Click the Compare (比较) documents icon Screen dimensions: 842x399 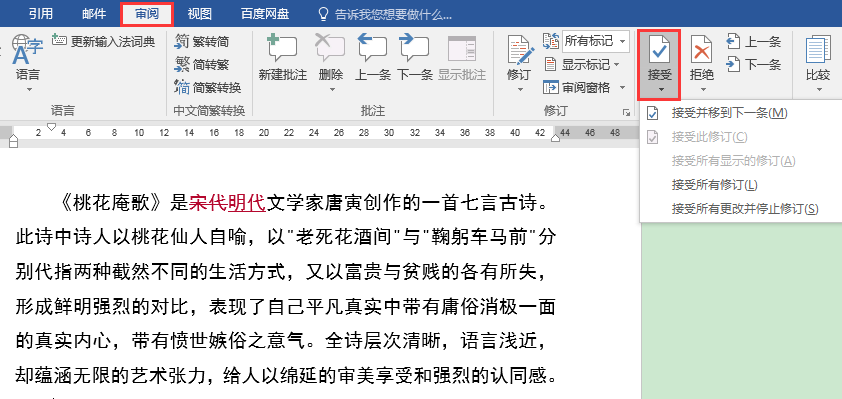818,49
